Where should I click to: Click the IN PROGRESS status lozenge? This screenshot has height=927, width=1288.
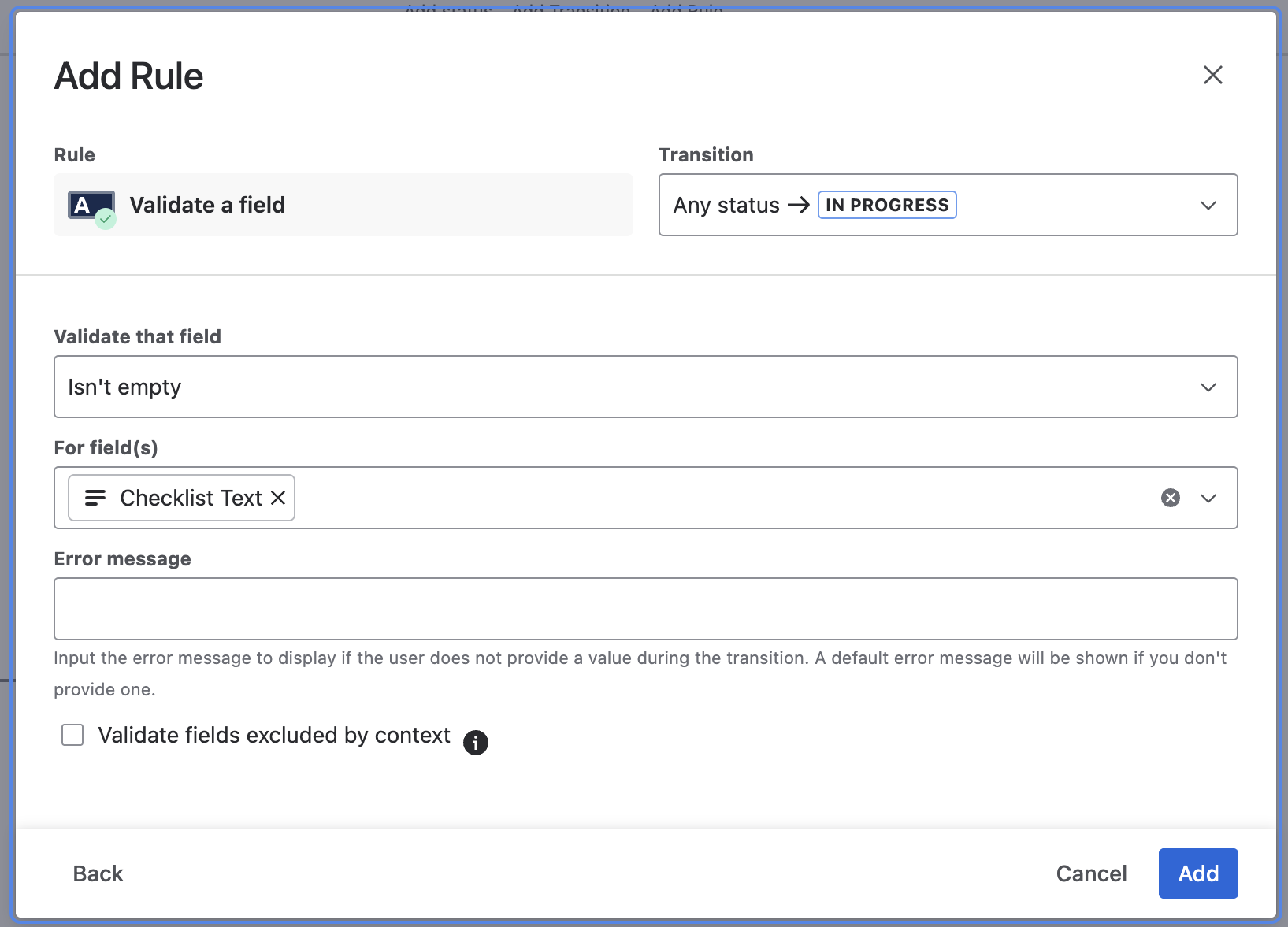coord(887,205)
